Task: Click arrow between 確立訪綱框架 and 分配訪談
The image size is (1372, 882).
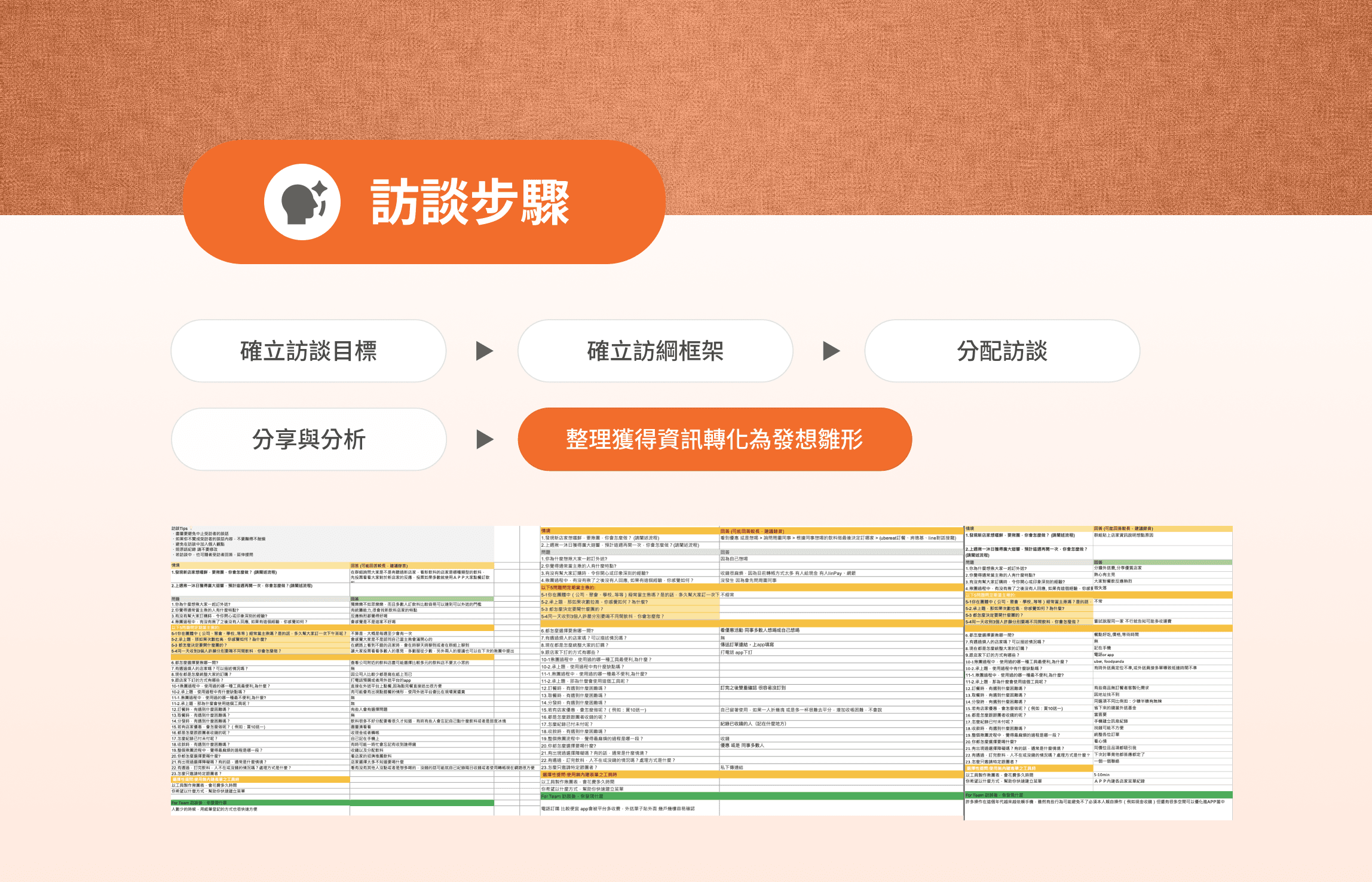Action: pos(831,351)
